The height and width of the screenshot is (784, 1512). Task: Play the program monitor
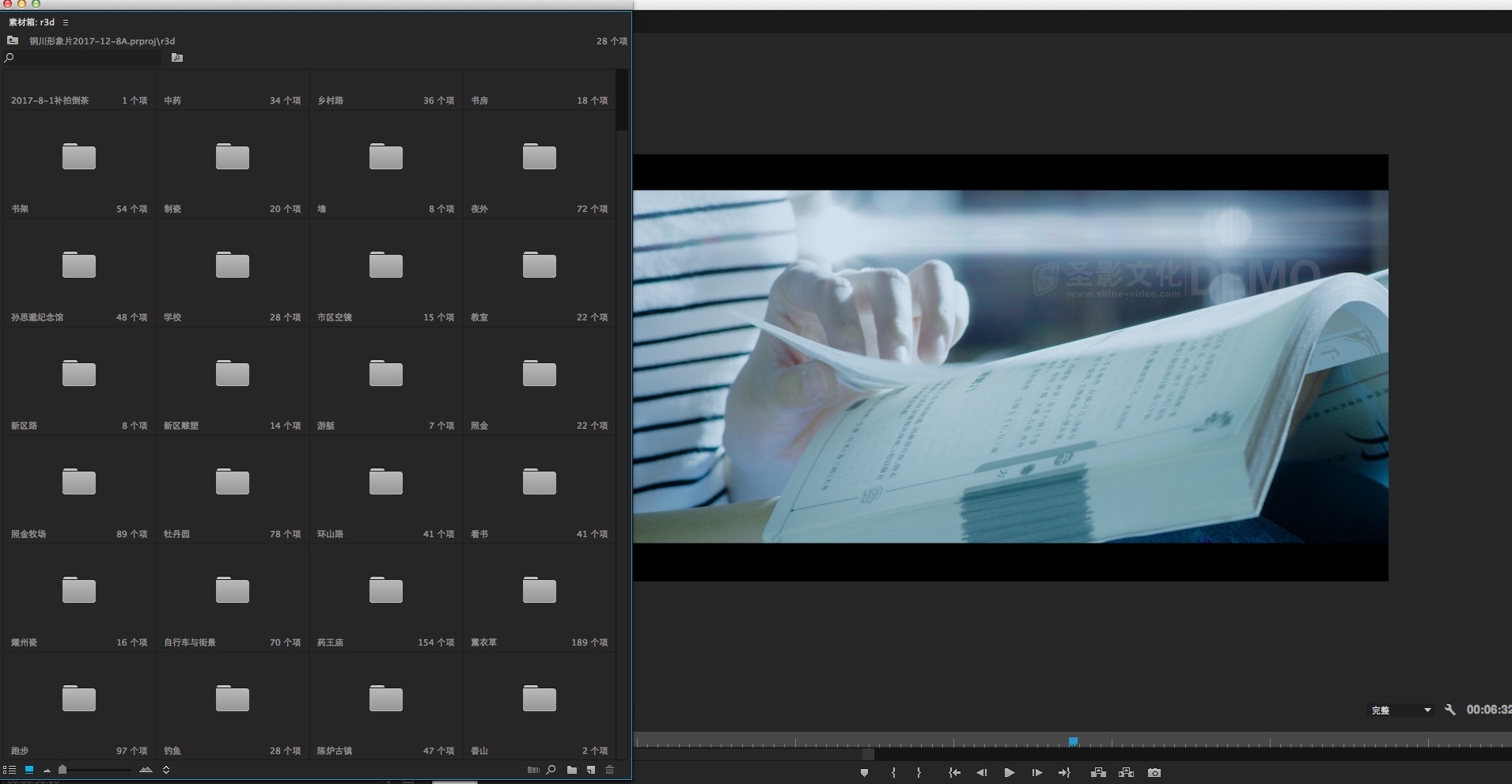[1010, 773]
